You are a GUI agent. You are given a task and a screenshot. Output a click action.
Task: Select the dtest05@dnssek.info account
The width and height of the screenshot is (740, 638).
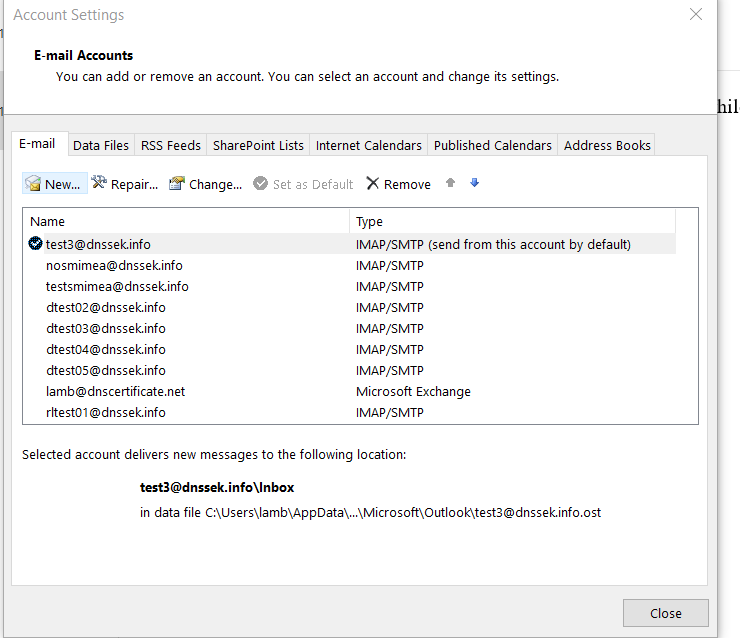pos(349,370)
